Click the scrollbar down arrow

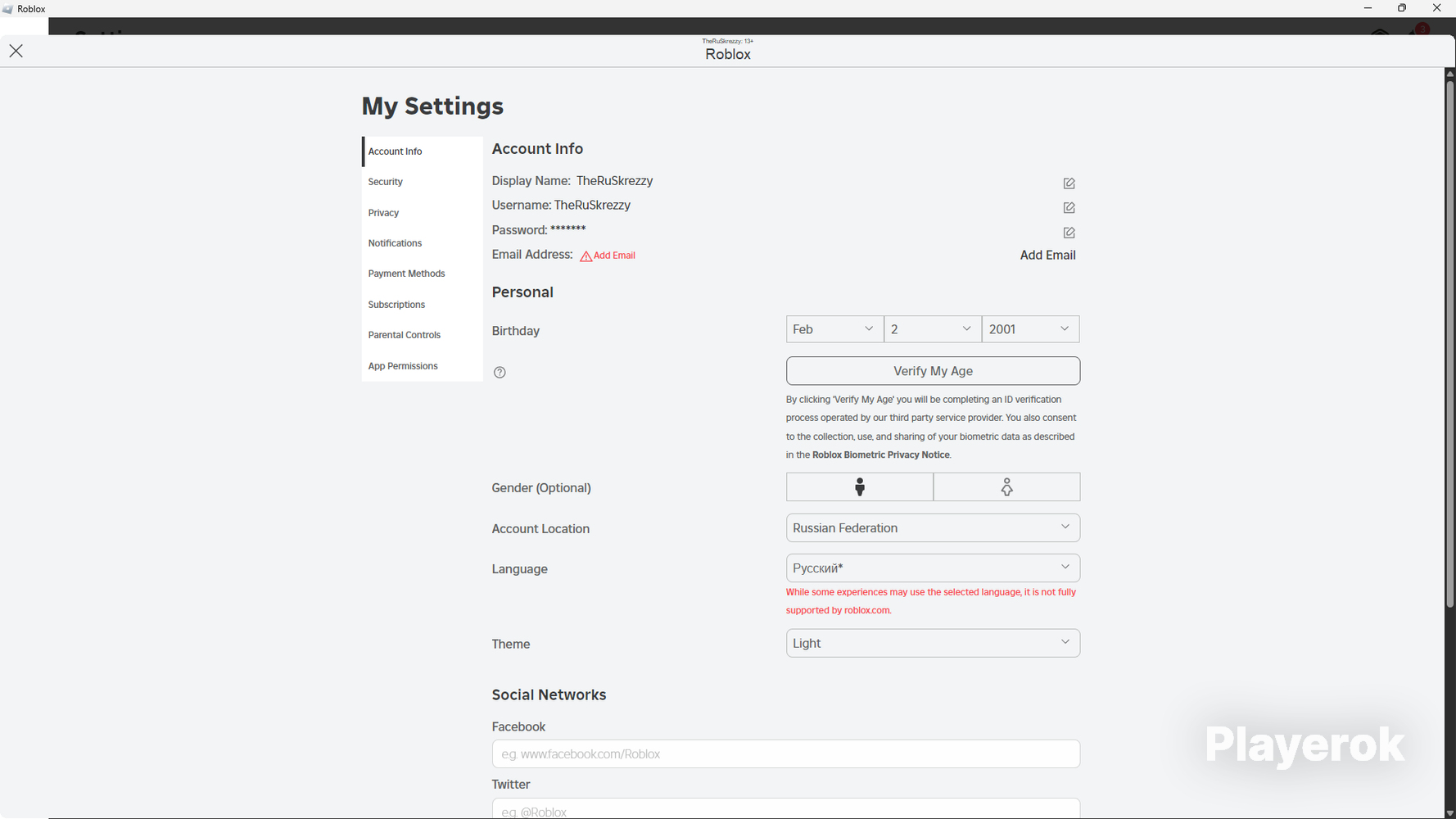click(1449, 813)
